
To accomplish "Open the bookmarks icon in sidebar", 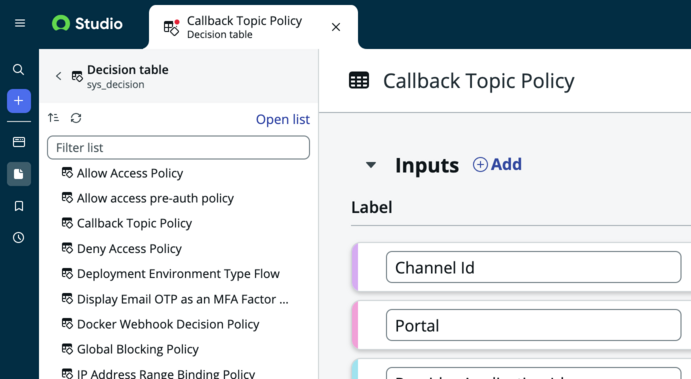I will pyautogui.click(x=19, y=206).
